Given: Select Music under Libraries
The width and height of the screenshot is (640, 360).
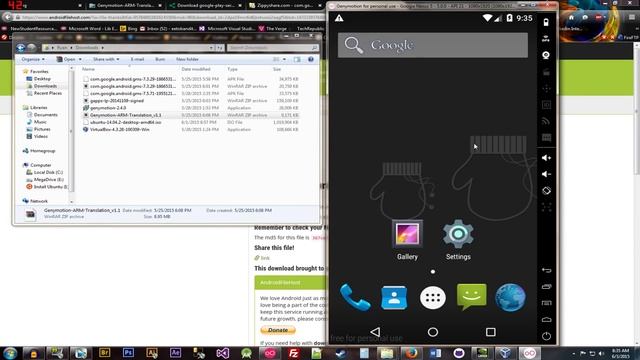Looking at the screenshot, I should pos(40,122).
